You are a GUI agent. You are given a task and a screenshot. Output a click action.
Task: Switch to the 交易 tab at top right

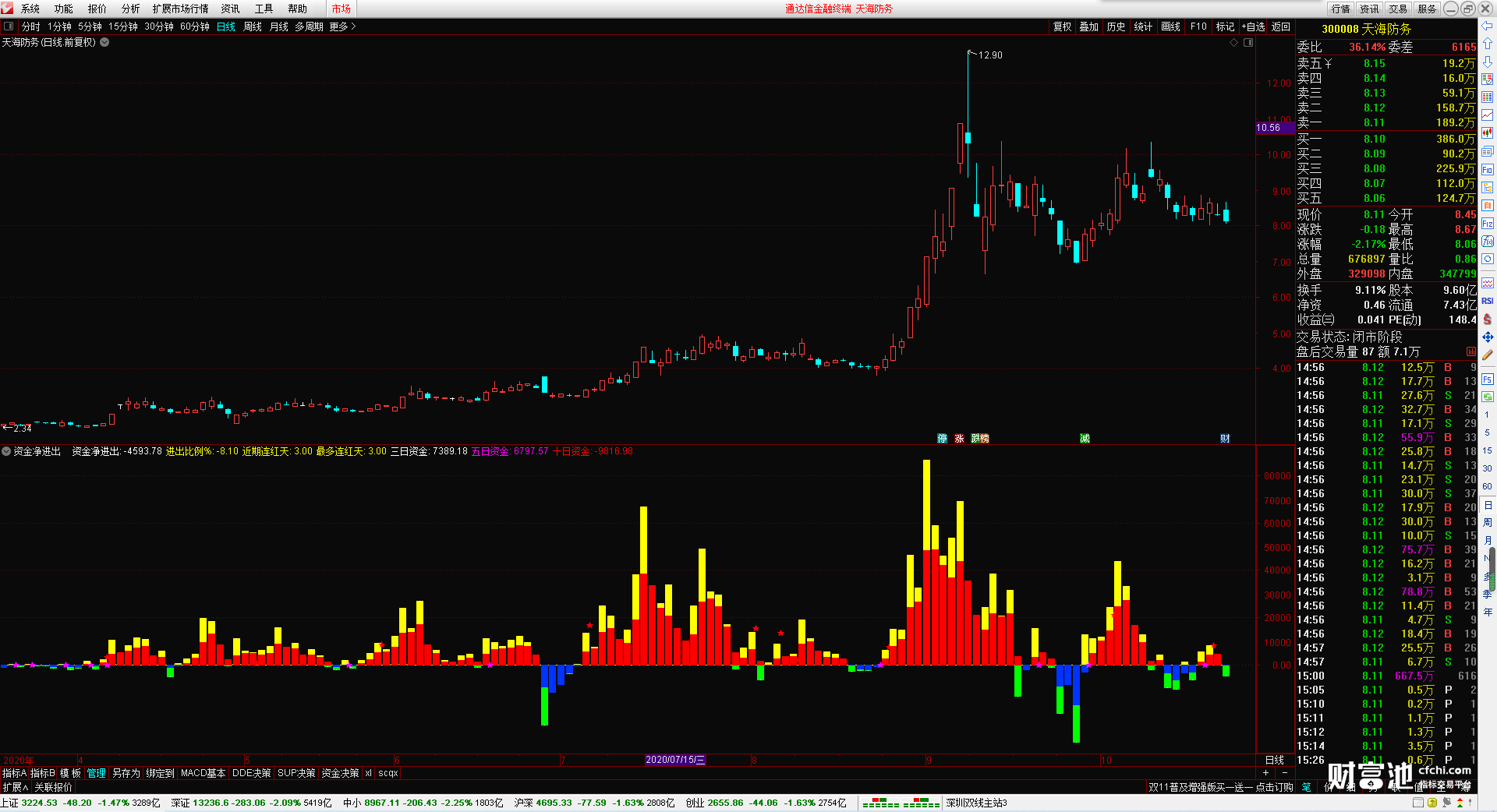[1399, 9]
